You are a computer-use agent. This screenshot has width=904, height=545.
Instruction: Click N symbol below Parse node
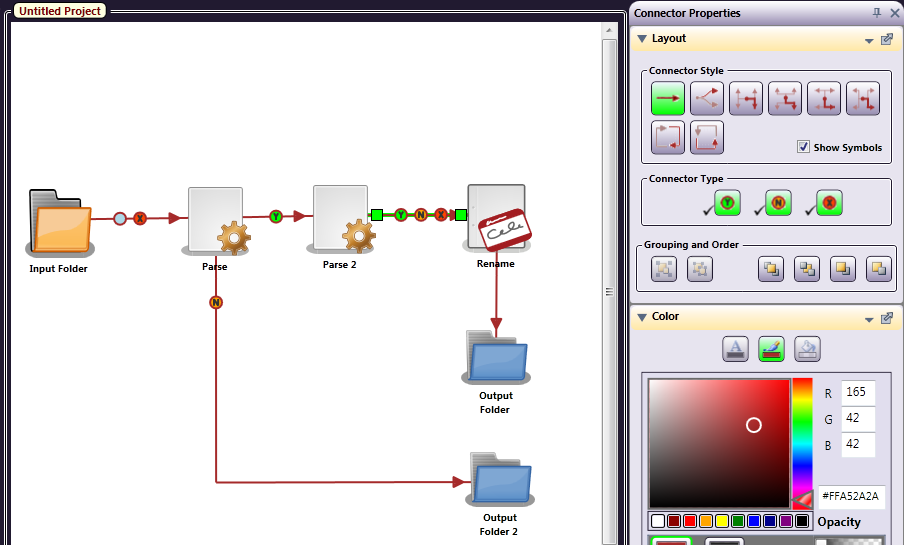tap(216, 302)
